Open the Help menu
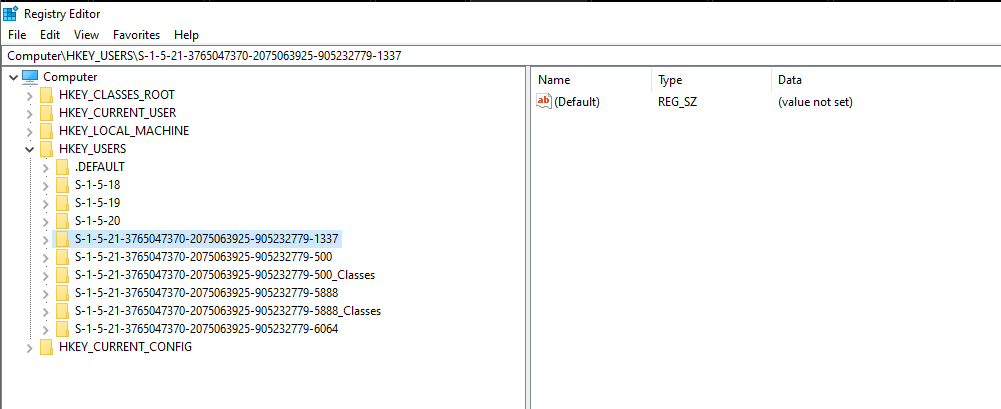The width and height of the screenshot is (1001, 409). point(186,34)
